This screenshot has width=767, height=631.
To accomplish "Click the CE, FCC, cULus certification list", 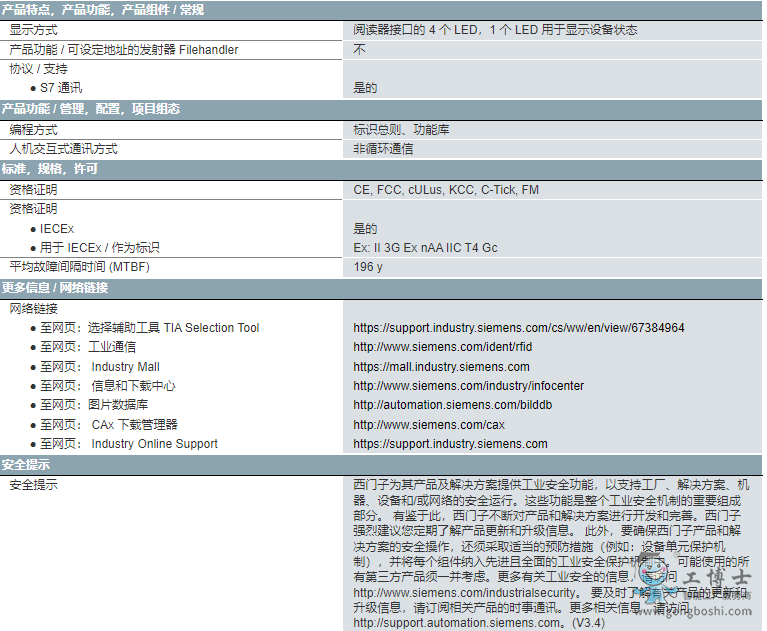I will click(446, 190).
